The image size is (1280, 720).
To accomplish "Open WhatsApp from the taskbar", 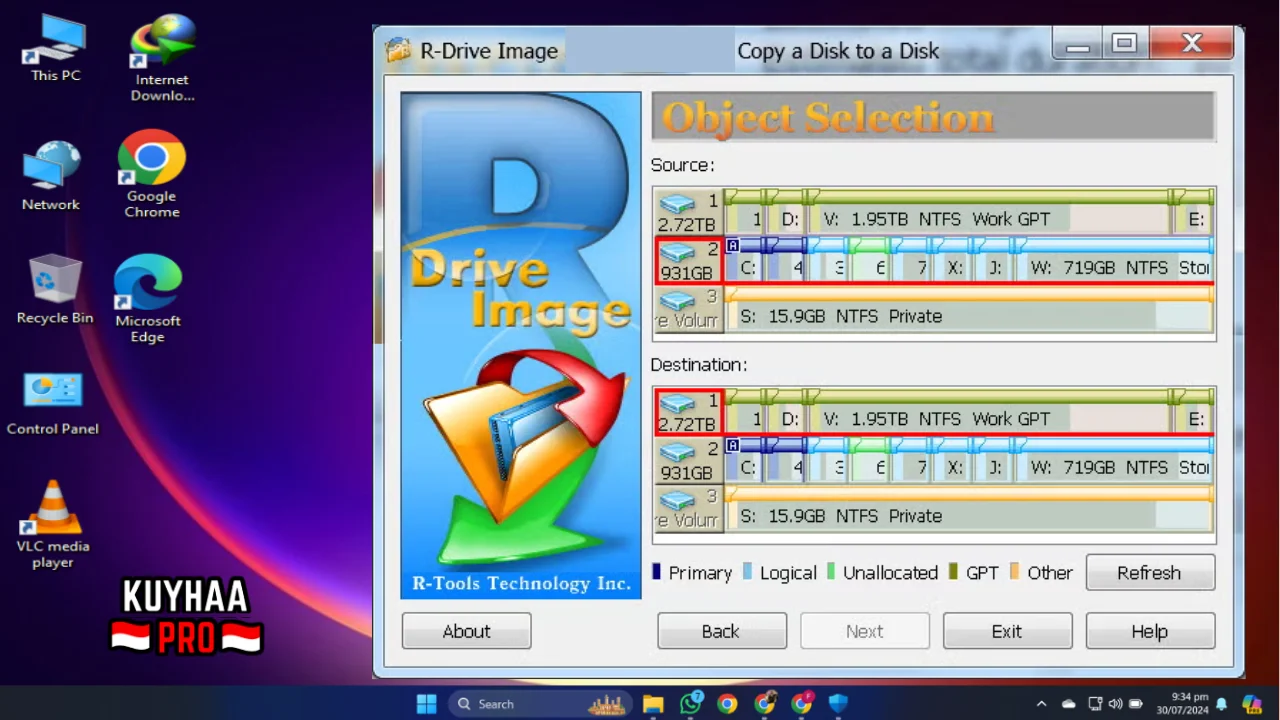I will point(690,704).
